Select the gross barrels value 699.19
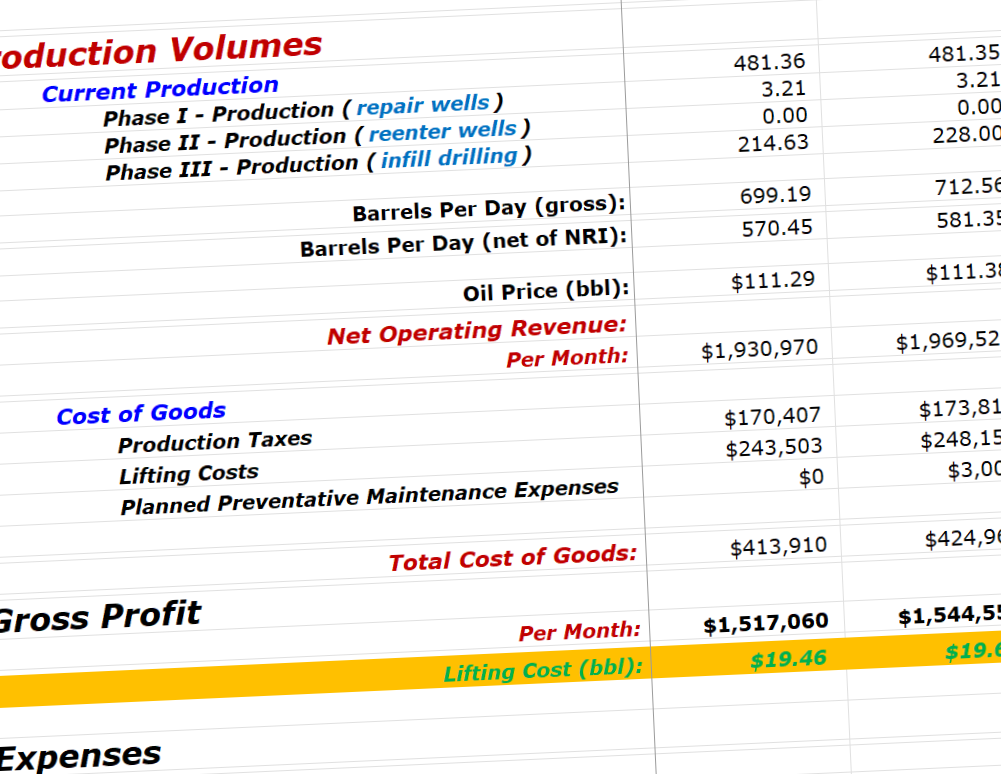 coord(775,195)
